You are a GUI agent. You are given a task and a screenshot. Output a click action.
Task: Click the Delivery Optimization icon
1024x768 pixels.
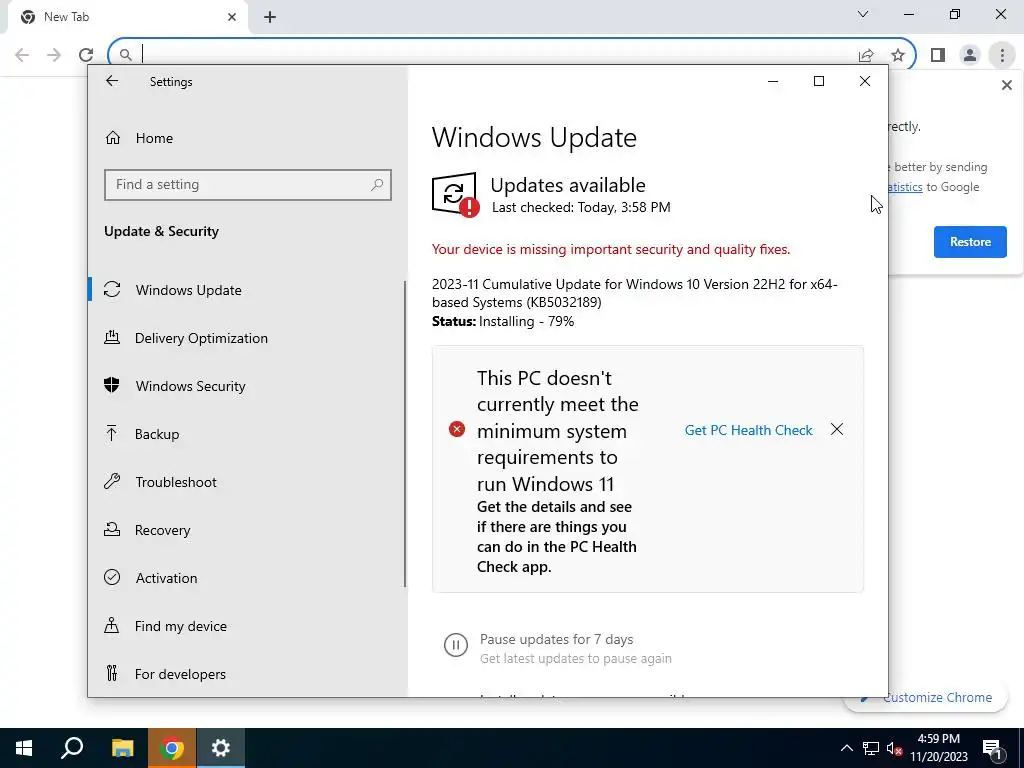112,338
